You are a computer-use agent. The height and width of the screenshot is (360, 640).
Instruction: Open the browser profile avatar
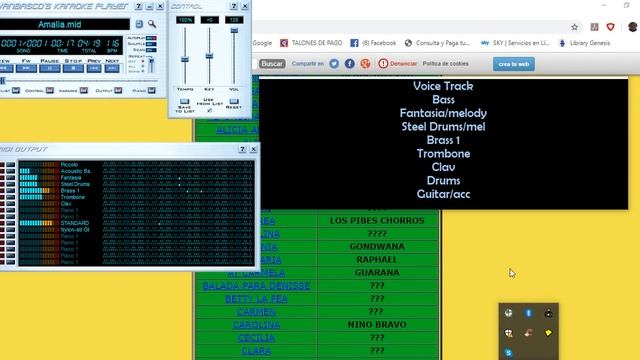click(633, 27)
